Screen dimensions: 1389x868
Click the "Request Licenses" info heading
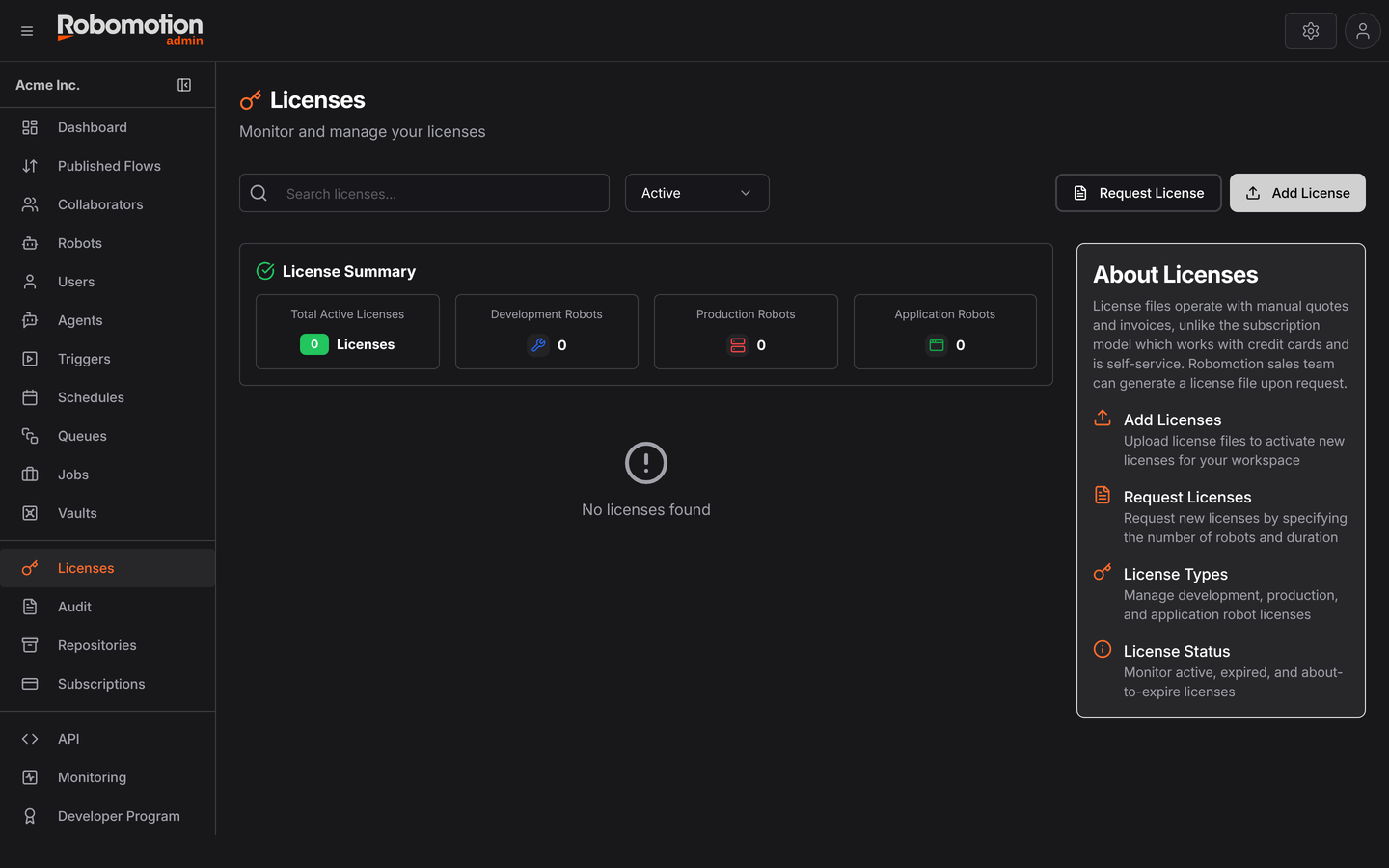pos(1187,497)
